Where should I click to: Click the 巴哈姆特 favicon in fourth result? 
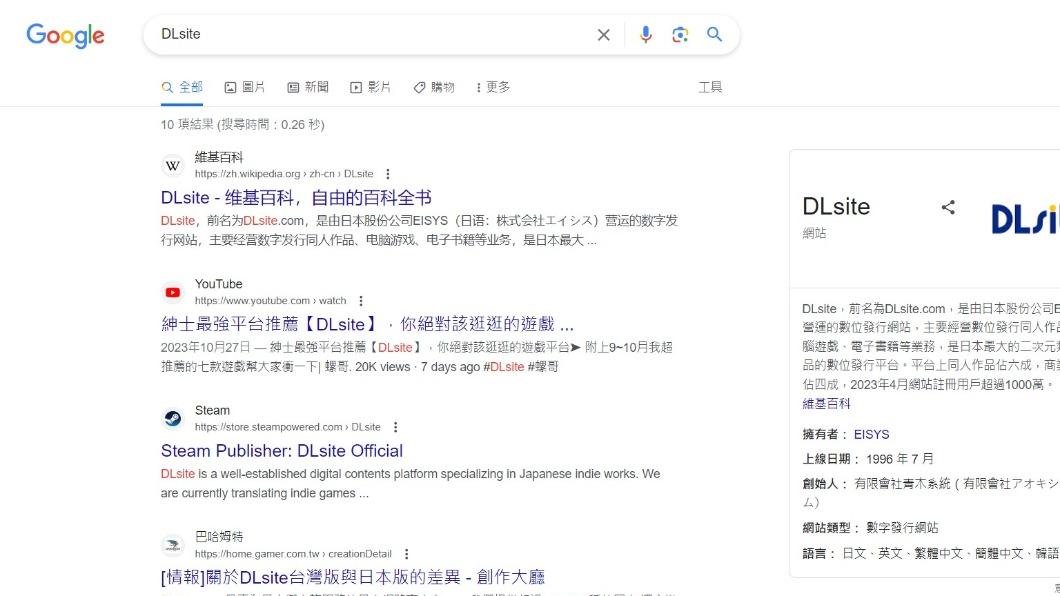[173, 545]
